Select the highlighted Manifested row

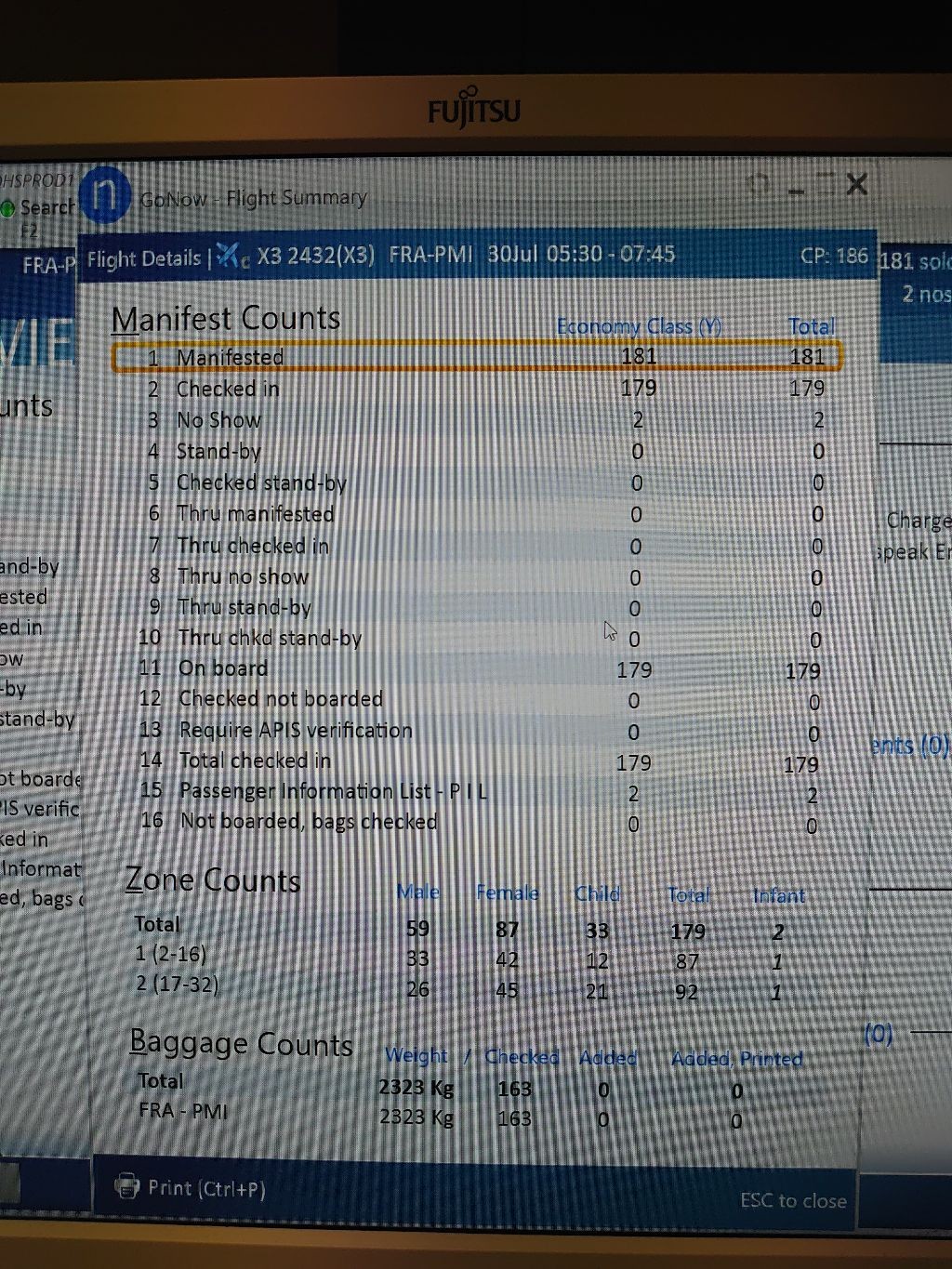click(474, 357)
